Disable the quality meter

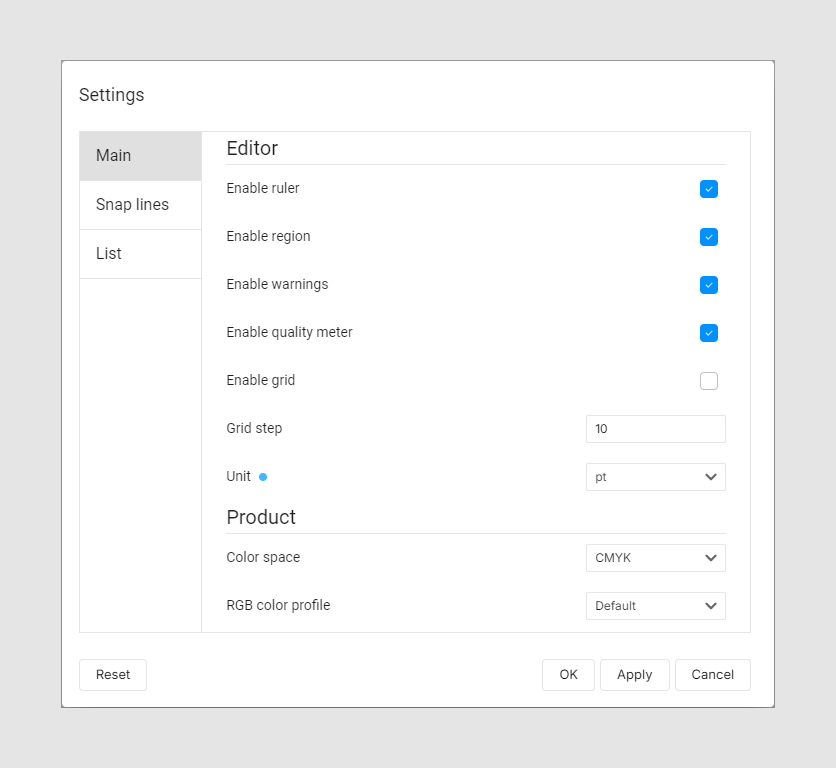point(709,333)
